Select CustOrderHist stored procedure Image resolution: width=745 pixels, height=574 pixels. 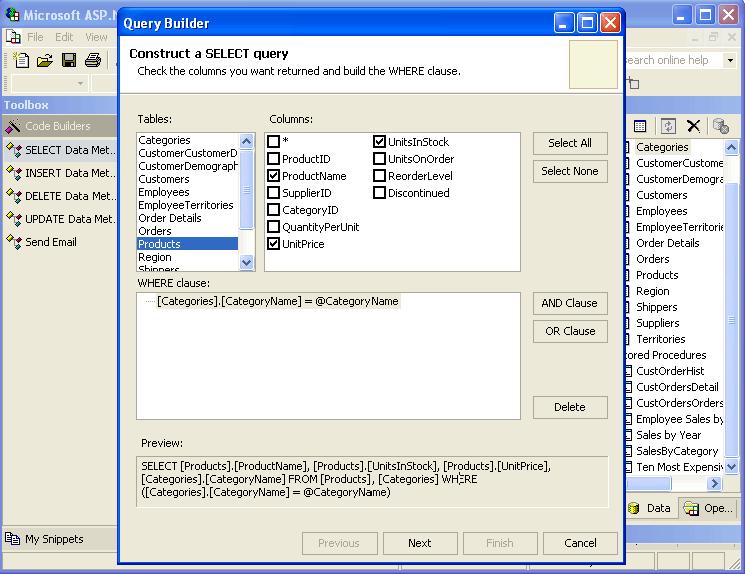[x=670, y=371]
